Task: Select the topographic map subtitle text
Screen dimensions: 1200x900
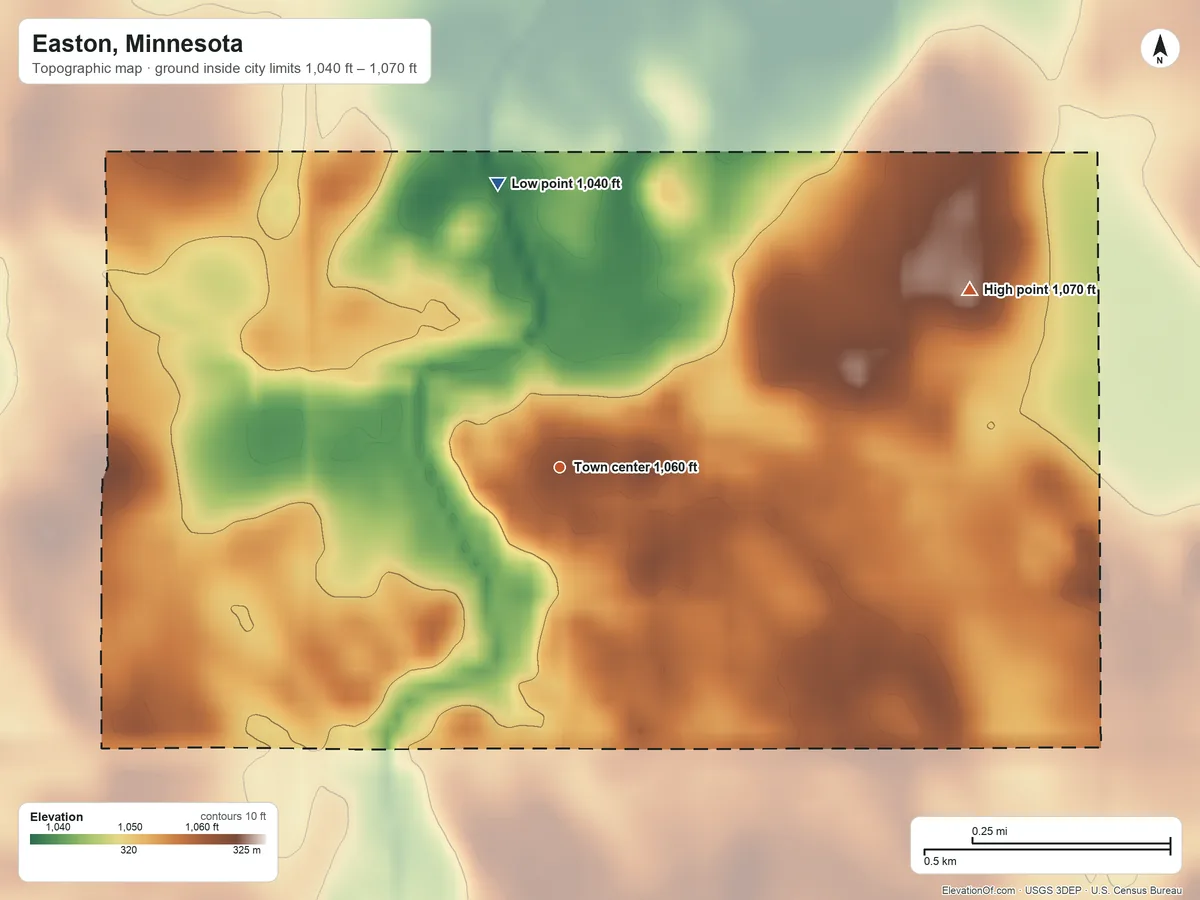Action: pyautogui.click(x=224, y=71)
